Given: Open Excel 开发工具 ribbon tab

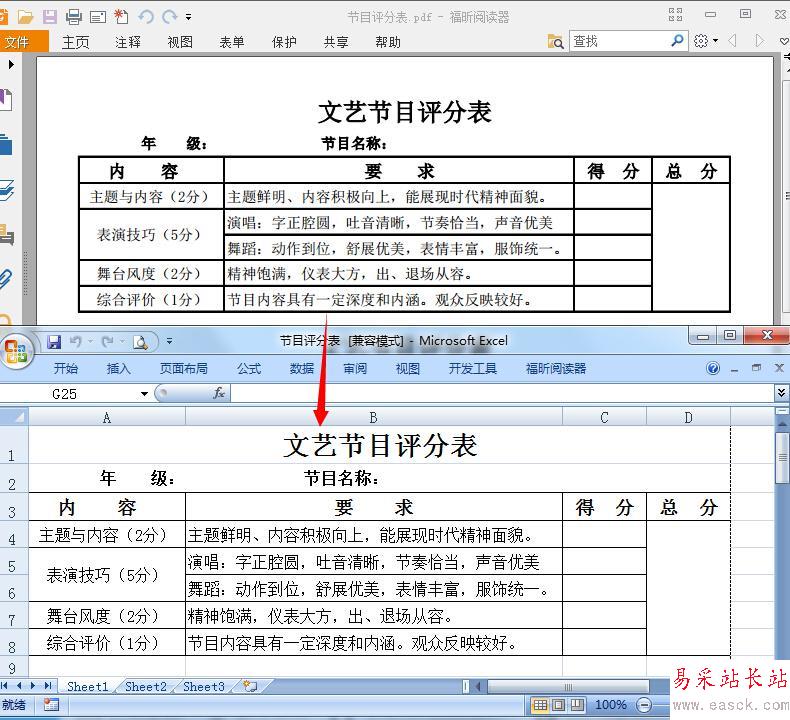Looking at the screenshot, I should tap(473, 369).
